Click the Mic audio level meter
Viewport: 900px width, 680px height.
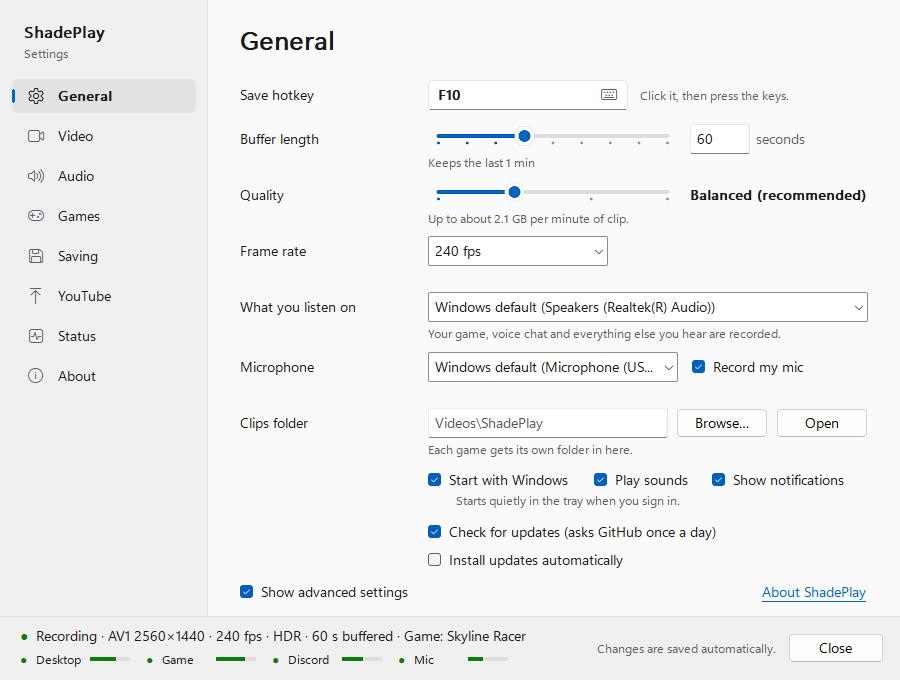tap(488, 659)
